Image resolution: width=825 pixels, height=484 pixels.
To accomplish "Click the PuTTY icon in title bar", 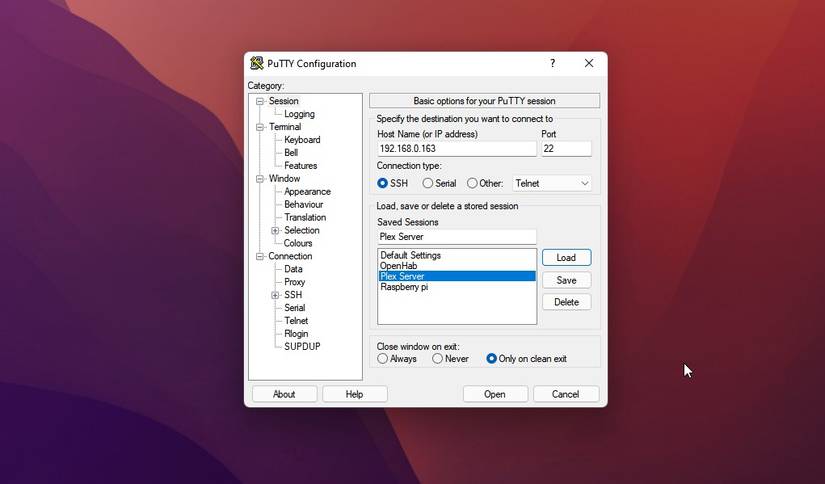I will click(257, 64).
